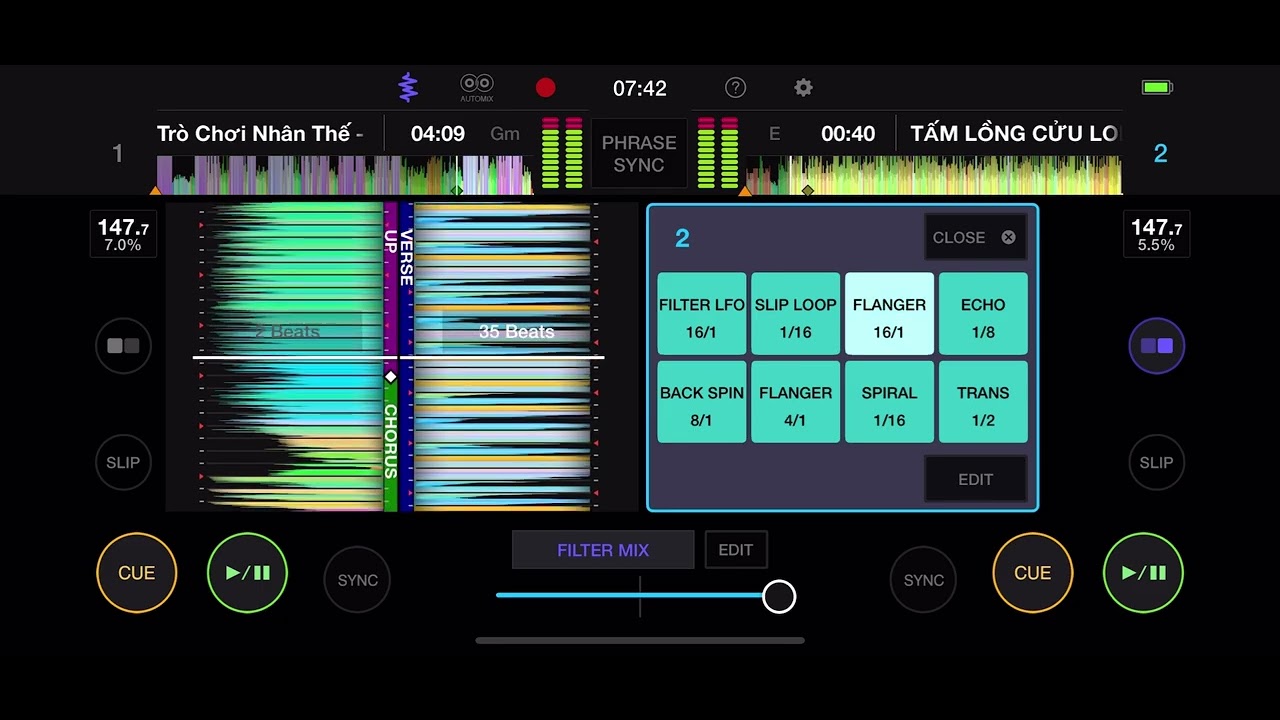Trigger TRANS 1/2 pad
This screenshot has height=720, width=1280.
click(x=983, y=402)
